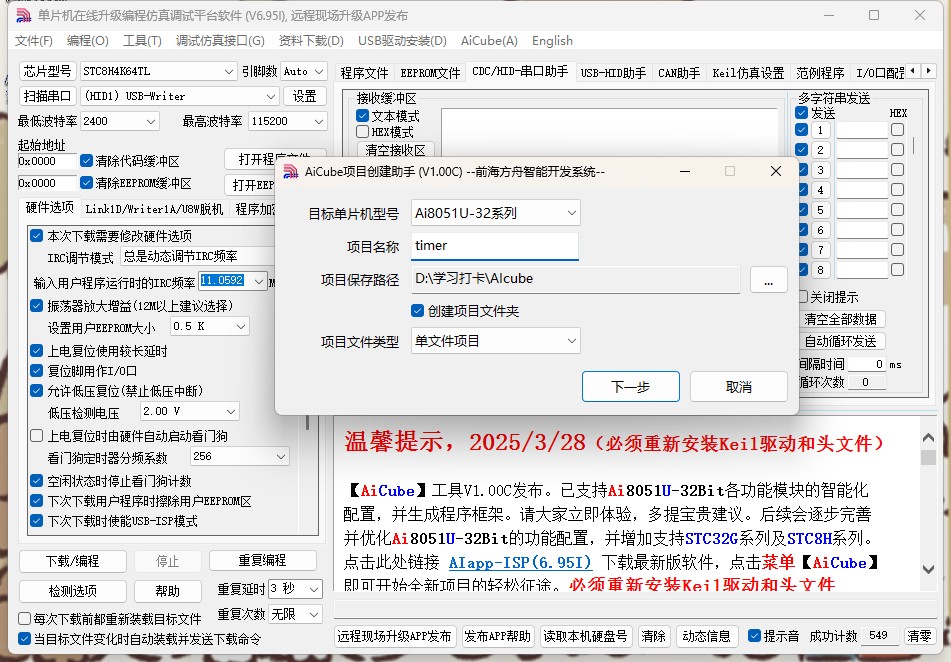Open the AIapp-ISP(6.95I) download link
Viewport: 951px width, 662px height.
click(x=520, y=562)
